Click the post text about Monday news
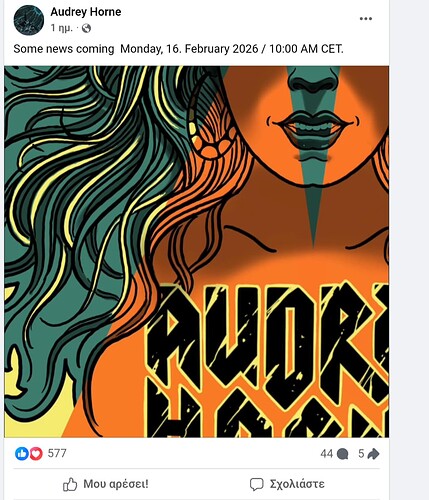Image resolution: width=429 pixels, height=500 pixels. (x=178, y=49)
